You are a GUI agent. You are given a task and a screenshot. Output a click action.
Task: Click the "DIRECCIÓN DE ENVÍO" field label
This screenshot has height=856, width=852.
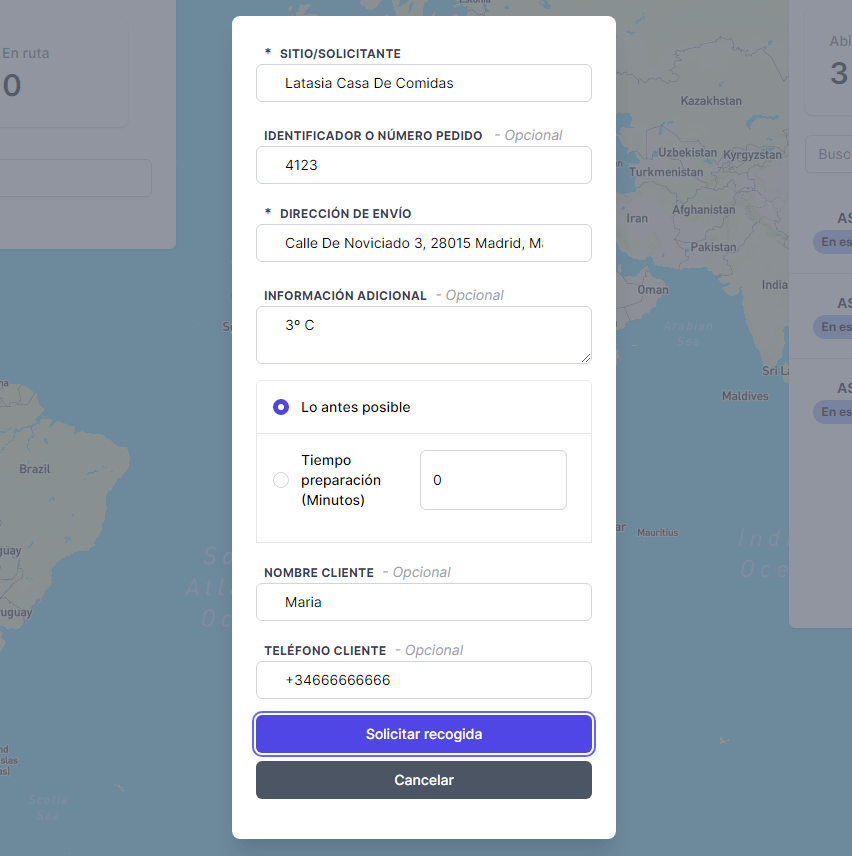click(345, 214)
